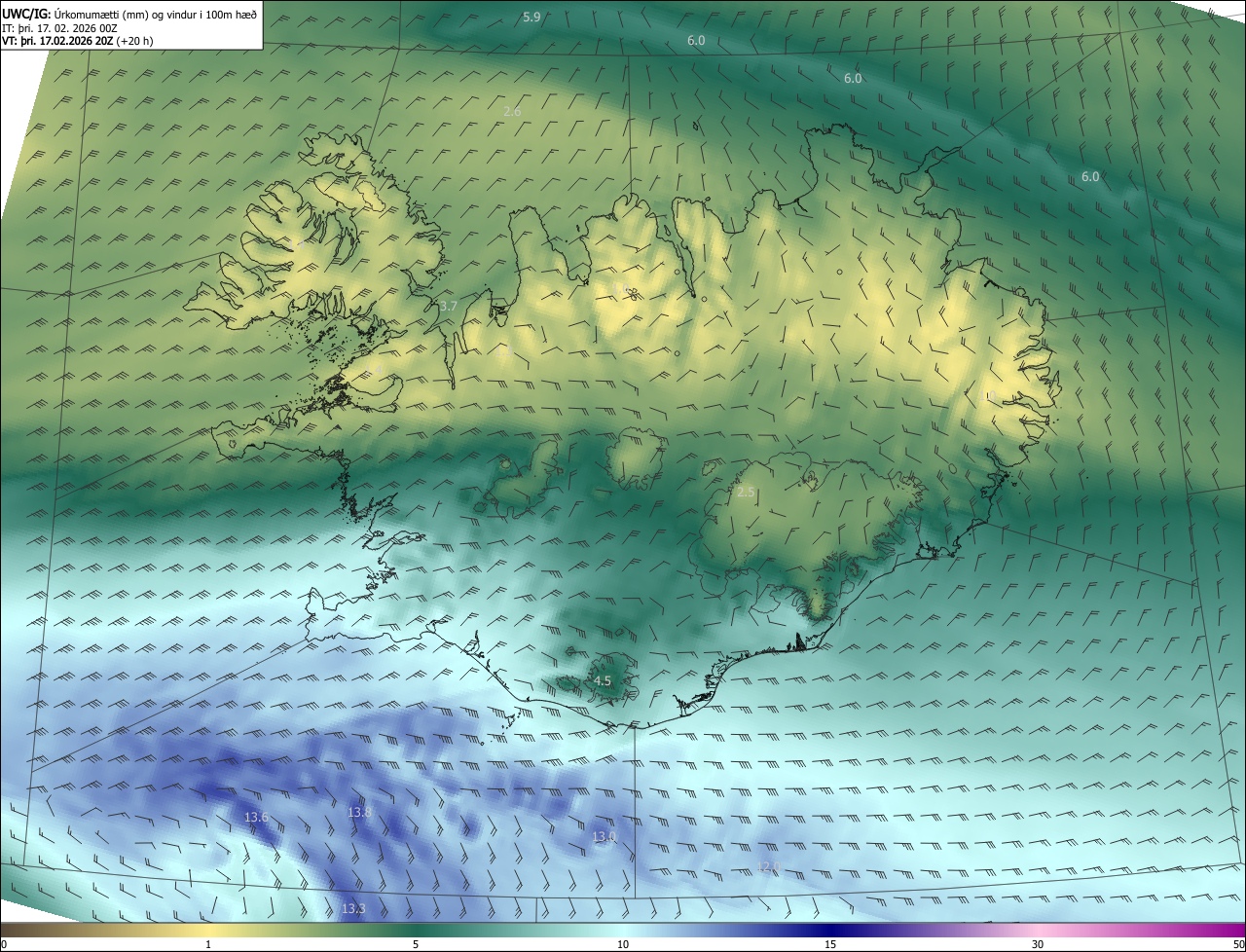Click the legend tick label '50'

pos(1238,945)
